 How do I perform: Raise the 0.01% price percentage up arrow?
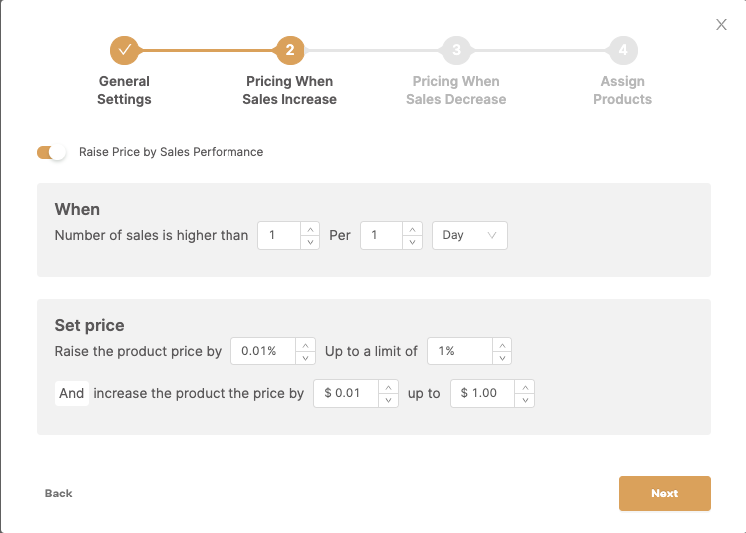click(305, 345)
